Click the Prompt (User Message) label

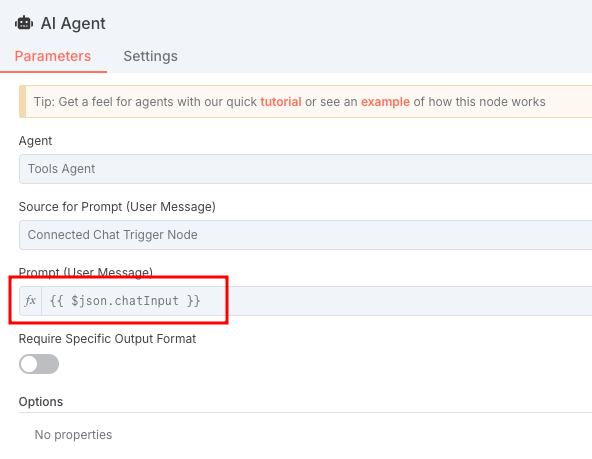pyautogui.click(x=86, y=272)
